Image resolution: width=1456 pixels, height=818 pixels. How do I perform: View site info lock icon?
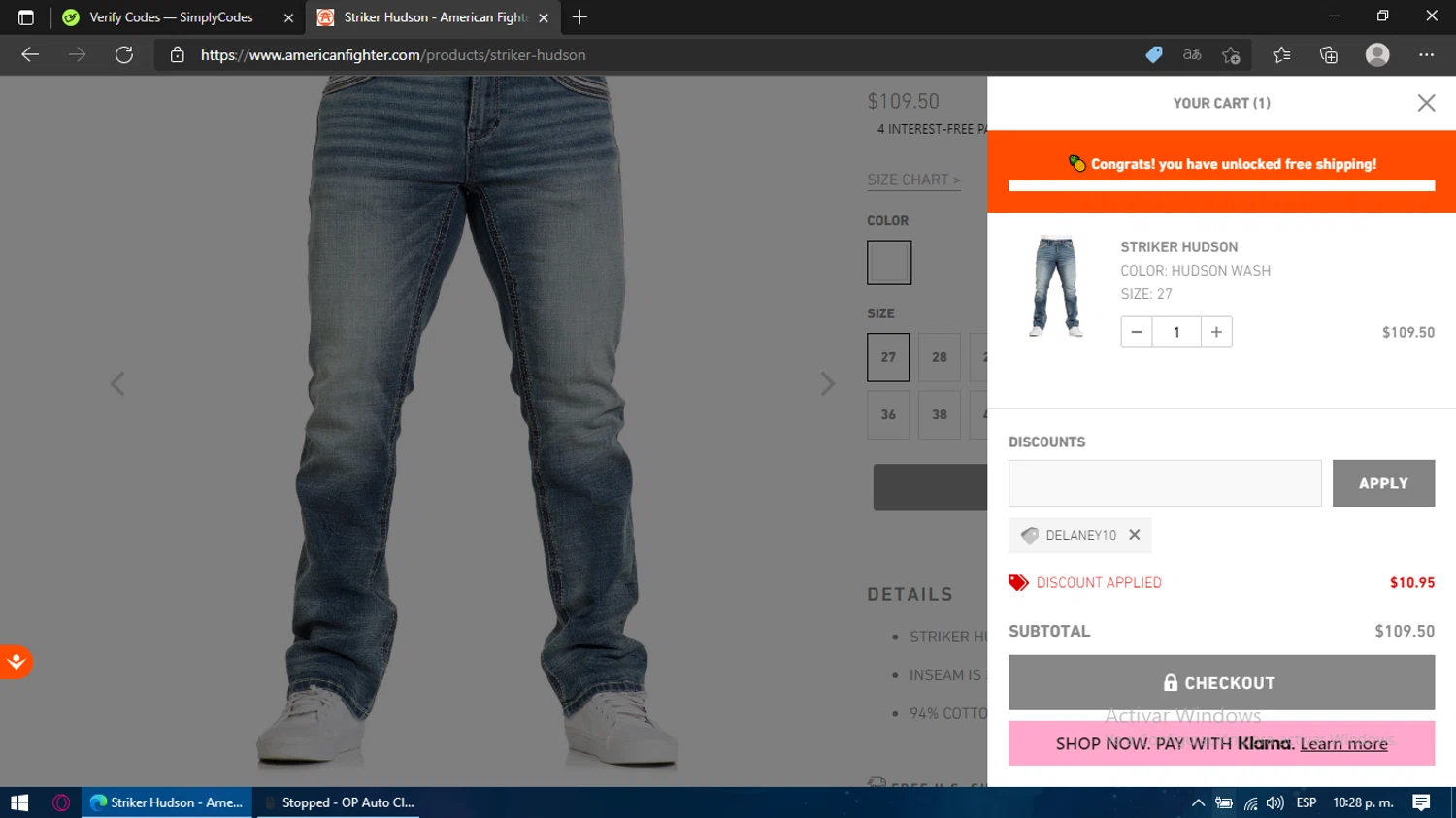coord(177,55)
